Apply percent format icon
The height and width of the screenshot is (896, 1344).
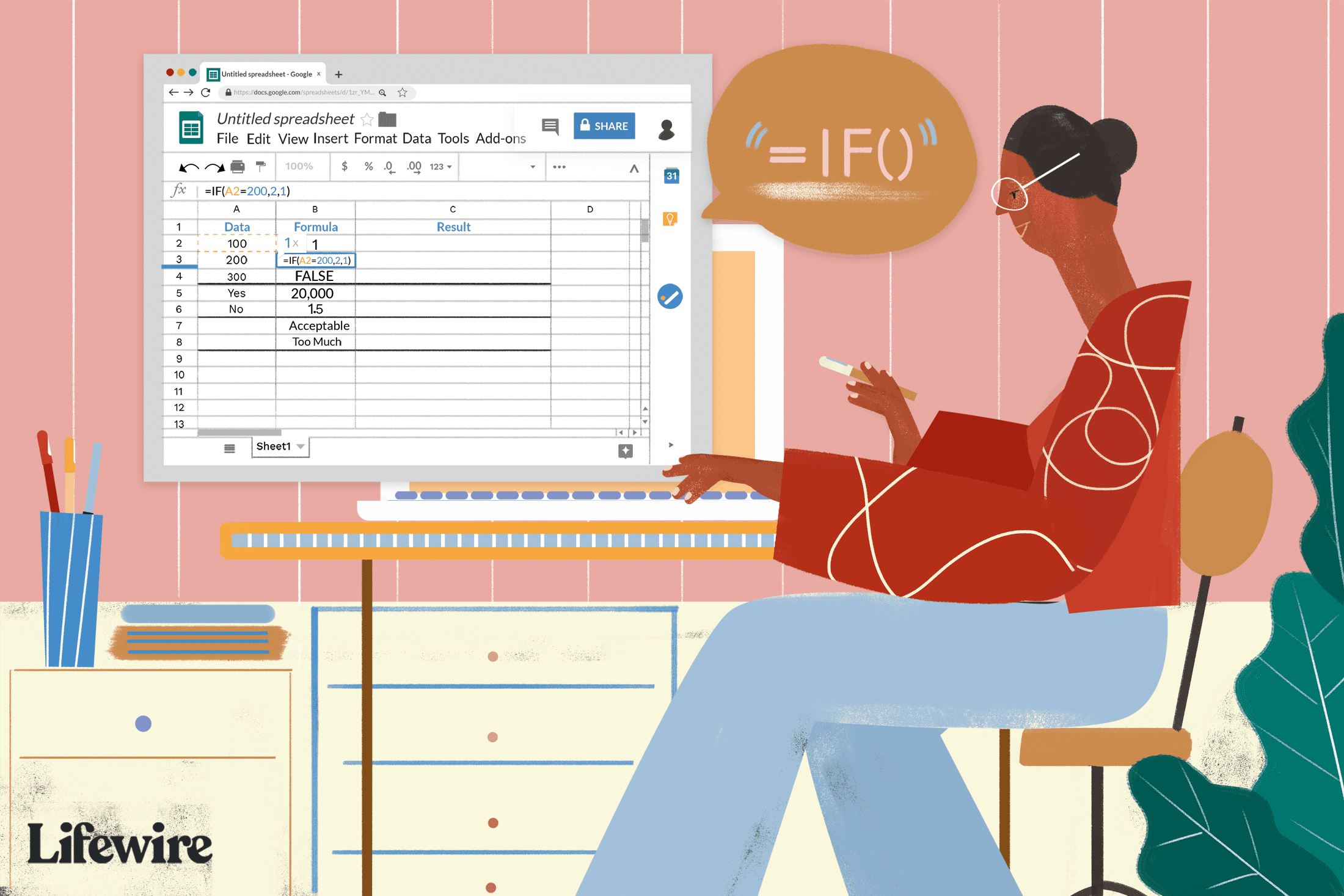click(368, 166)
